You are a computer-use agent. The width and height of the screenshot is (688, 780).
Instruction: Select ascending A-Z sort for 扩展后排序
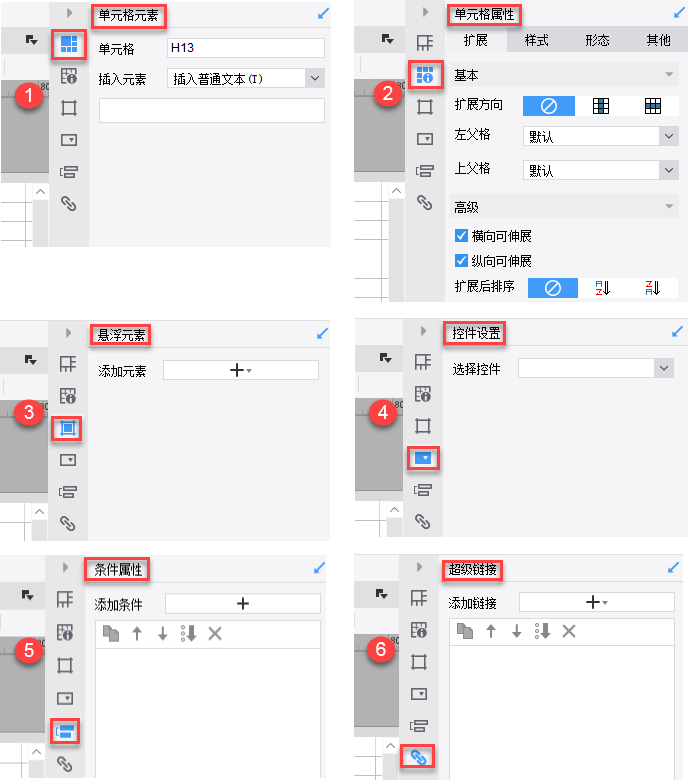[x=603, y=288]
